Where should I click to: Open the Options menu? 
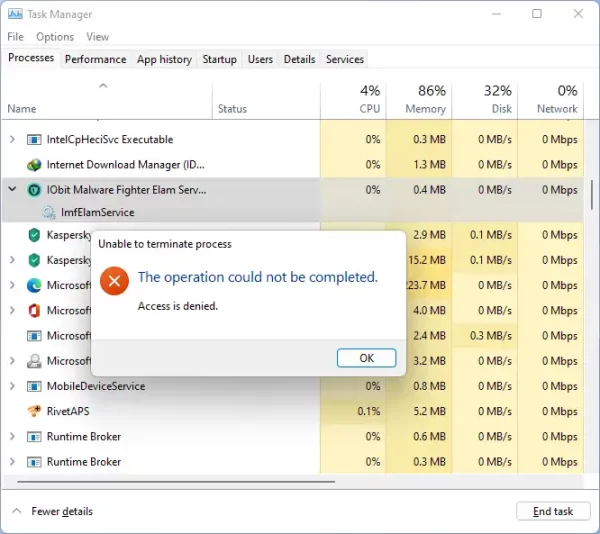pos(55,37)
